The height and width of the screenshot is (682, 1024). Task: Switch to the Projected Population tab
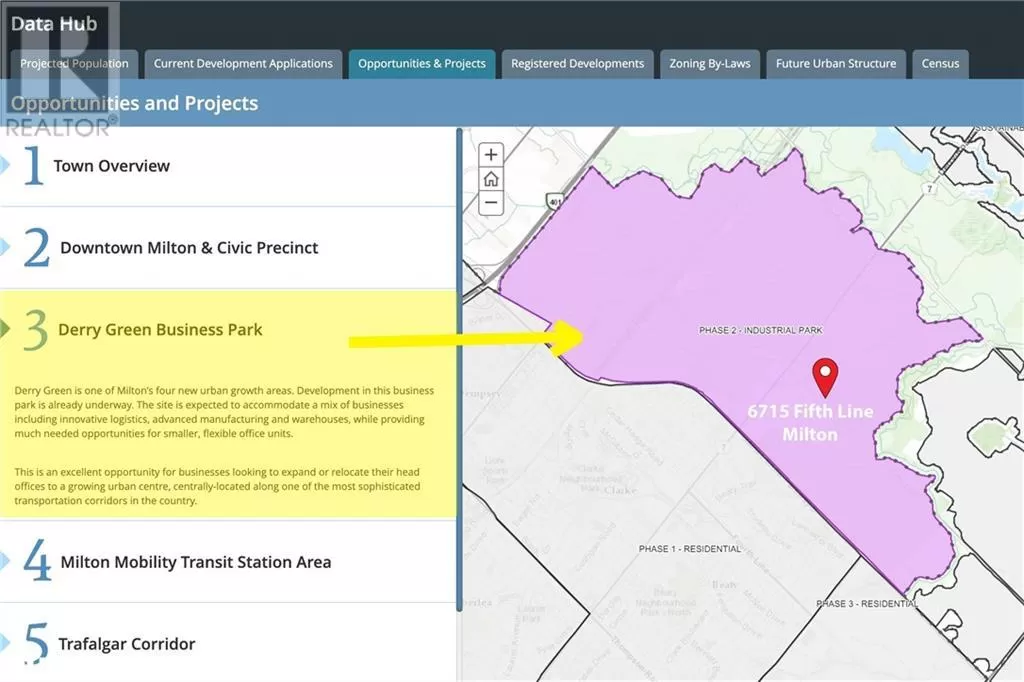pos(75,64)
